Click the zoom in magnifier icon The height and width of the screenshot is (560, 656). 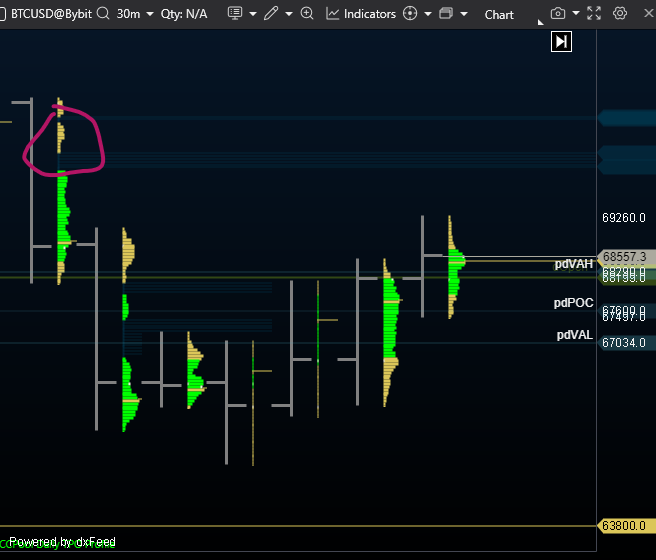click(307, 13)
